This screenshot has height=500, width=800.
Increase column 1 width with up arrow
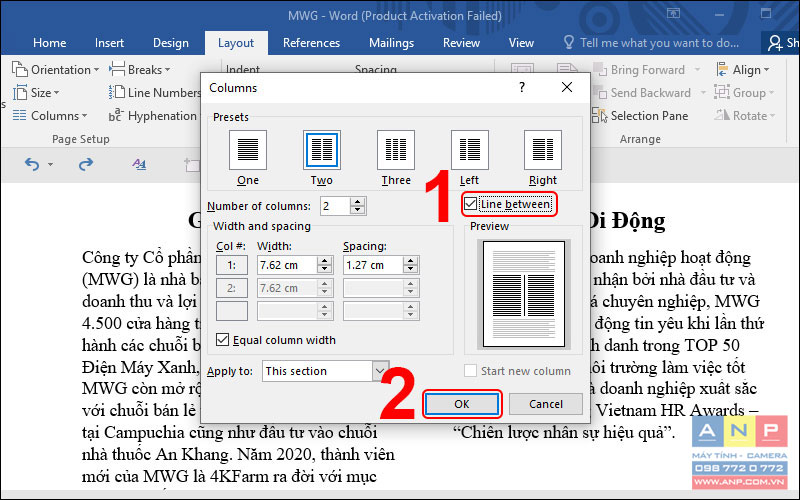324,261
